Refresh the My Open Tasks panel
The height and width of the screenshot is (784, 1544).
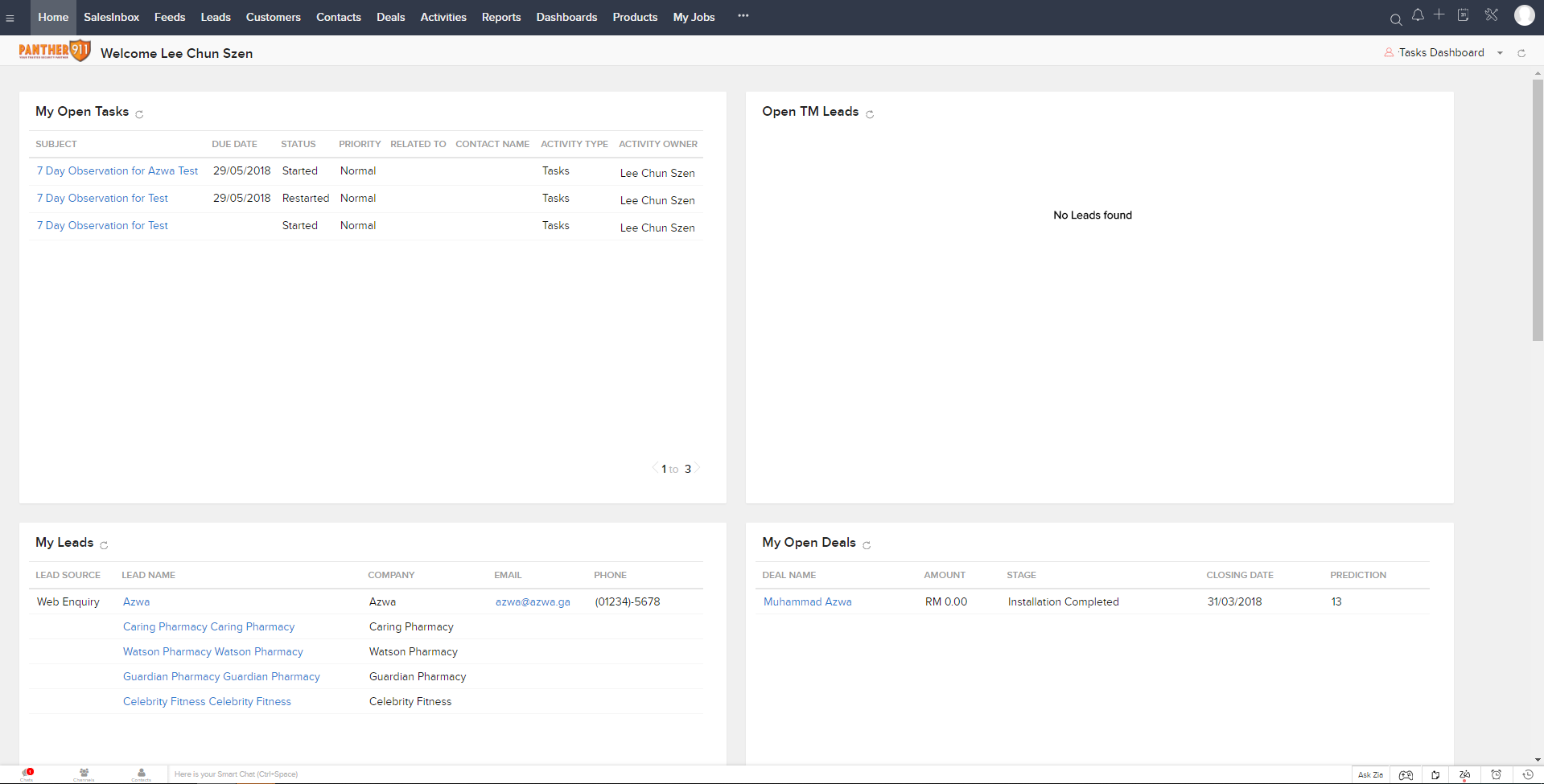139,114
